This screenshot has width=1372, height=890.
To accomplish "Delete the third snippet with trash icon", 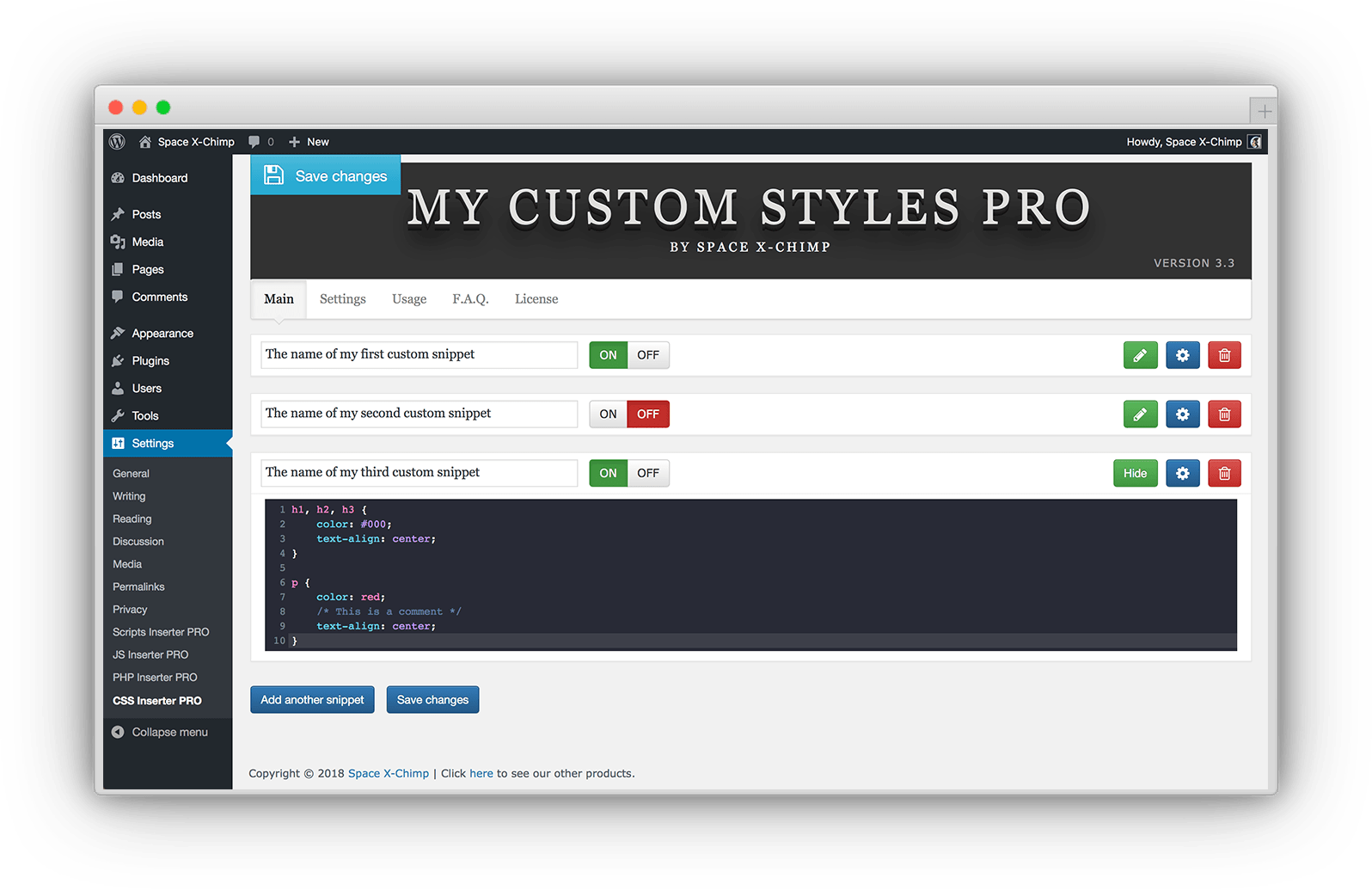I will (x=1224, y=473).
